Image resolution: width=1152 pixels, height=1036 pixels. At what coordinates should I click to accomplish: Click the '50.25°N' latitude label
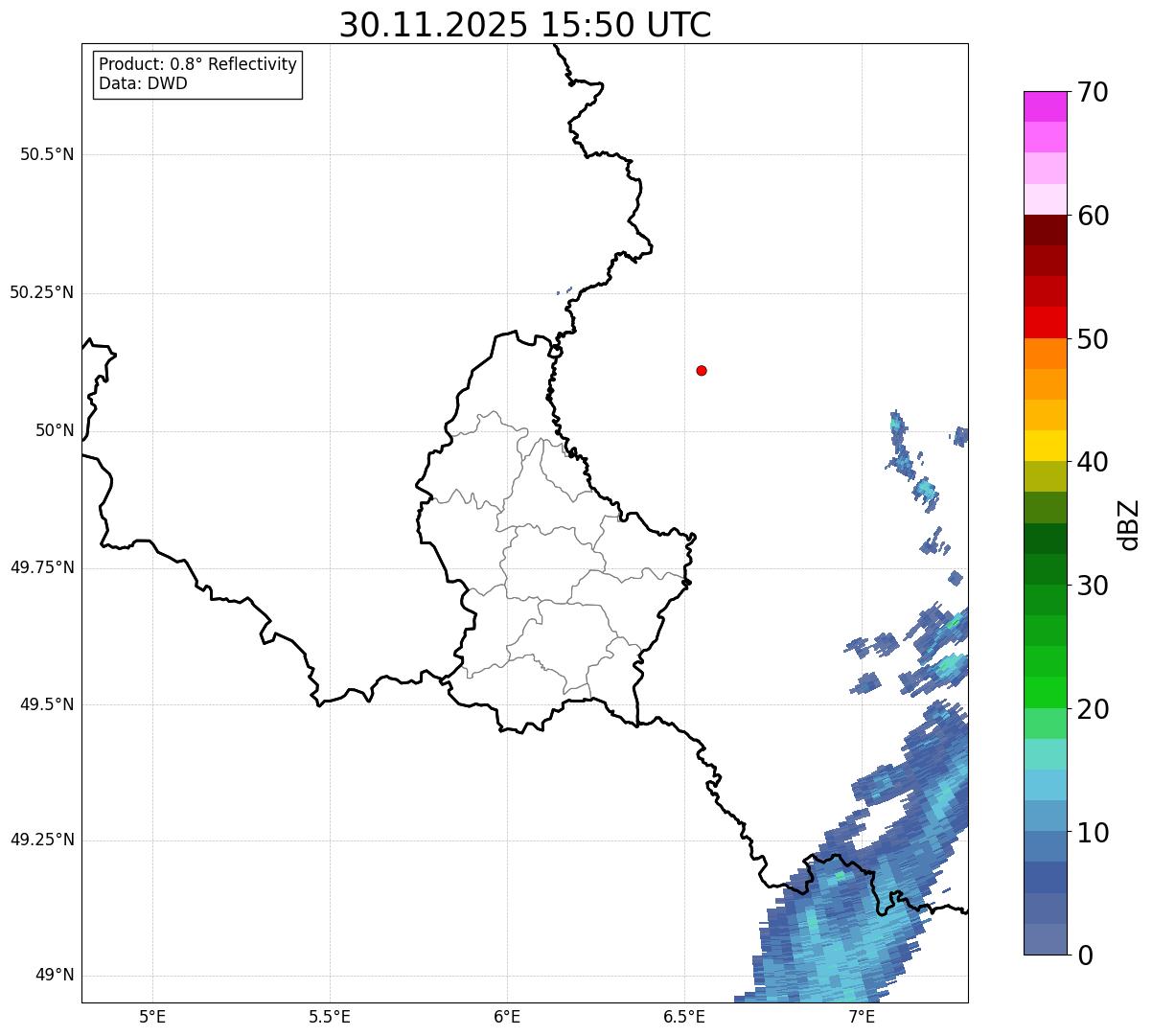point(42,292)
